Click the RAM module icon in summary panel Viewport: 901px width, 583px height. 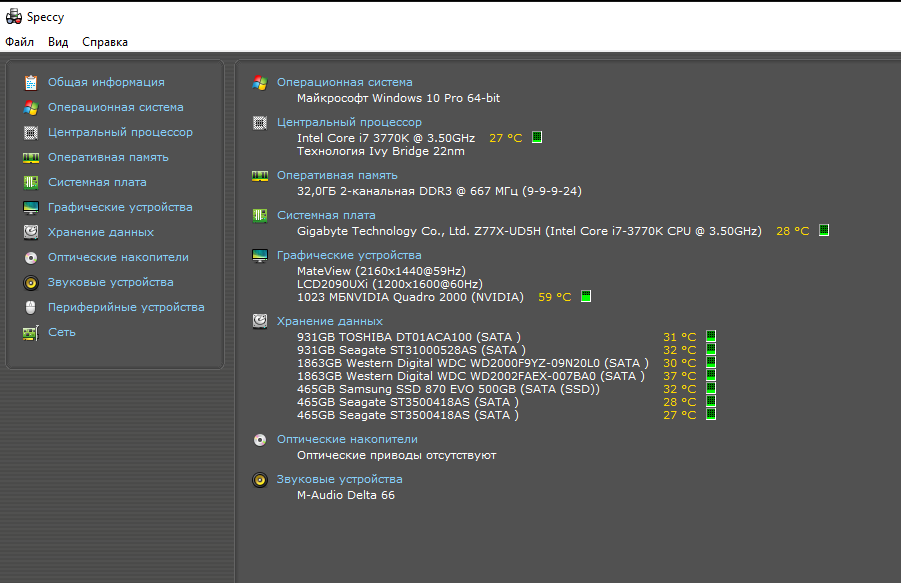(260, 176)
